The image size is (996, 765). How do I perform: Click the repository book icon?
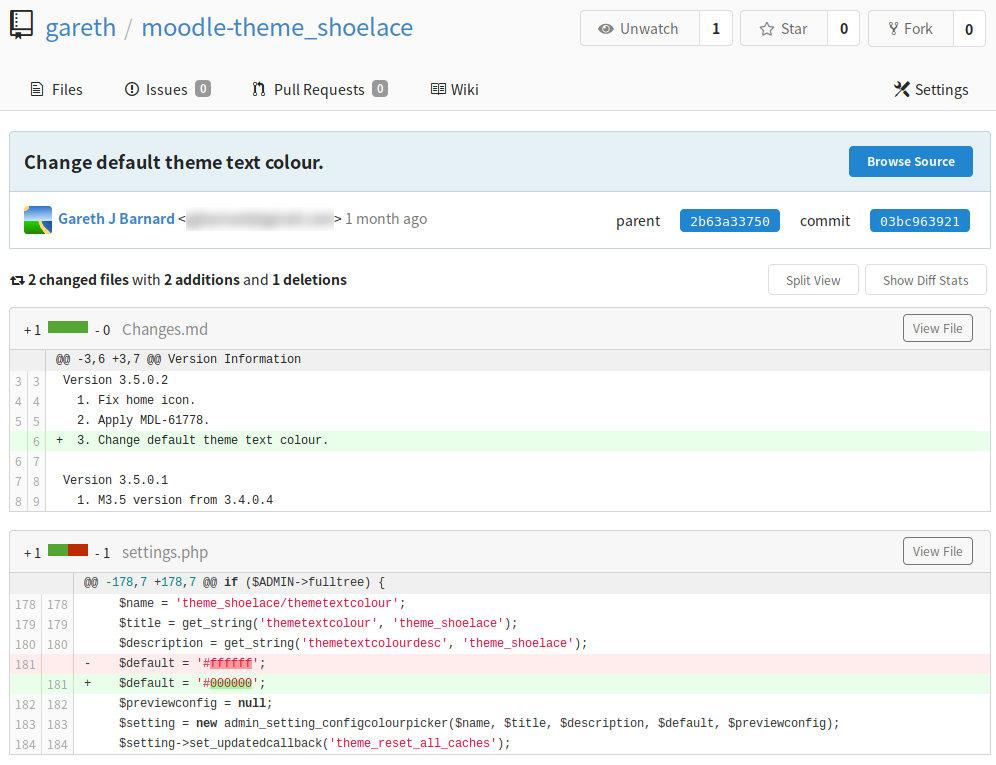[x=22, y=26]
